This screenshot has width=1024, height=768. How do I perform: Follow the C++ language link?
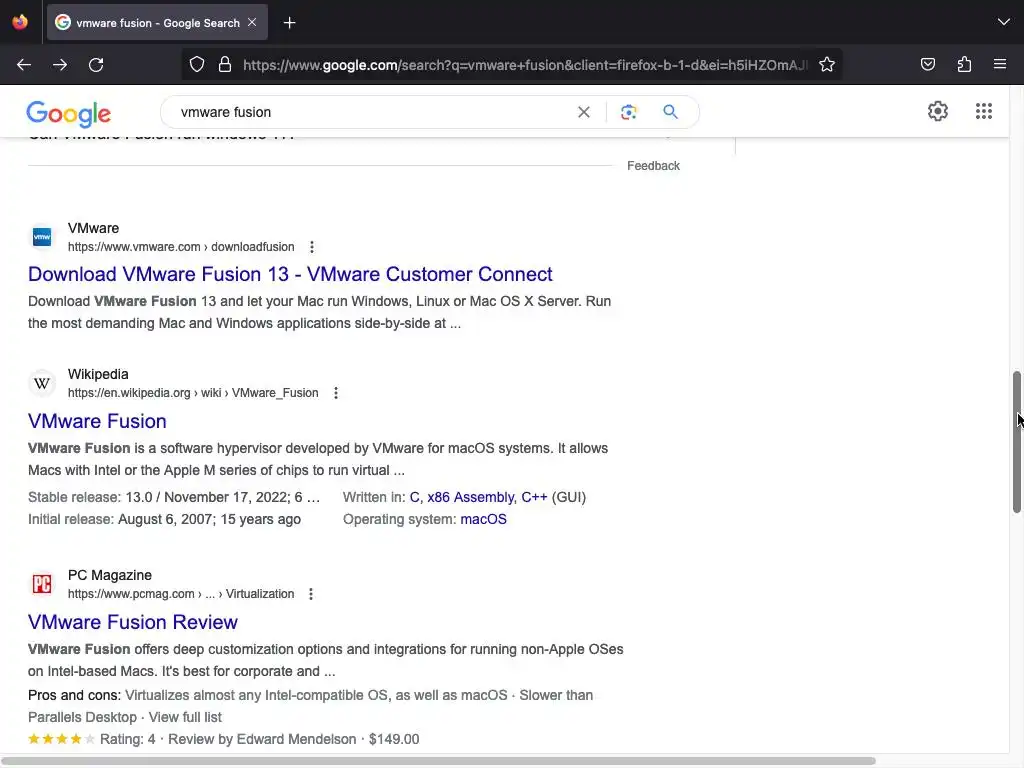(x=534, y=498)
